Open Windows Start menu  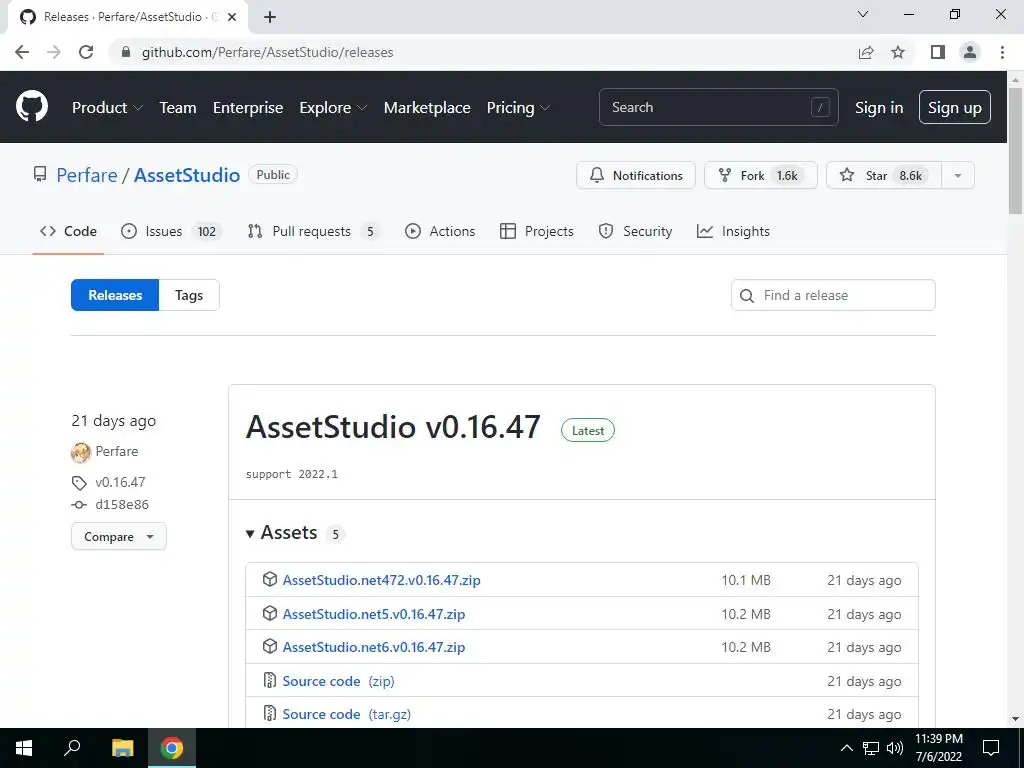(x=24, y=748)
